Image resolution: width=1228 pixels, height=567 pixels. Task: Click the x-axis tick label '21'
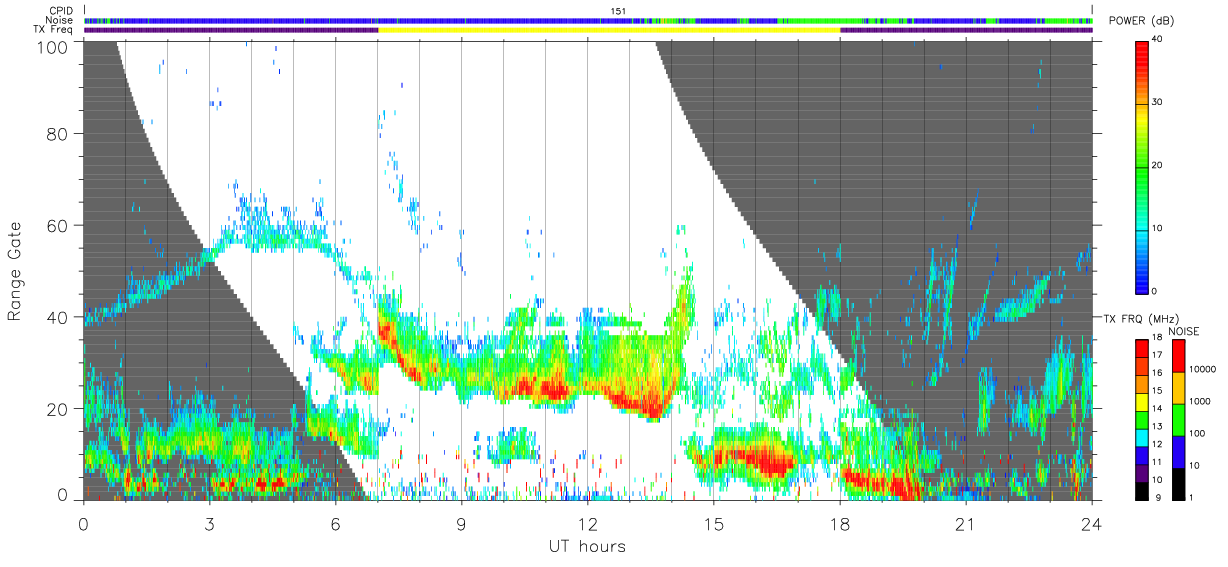(x=965, y=525)
